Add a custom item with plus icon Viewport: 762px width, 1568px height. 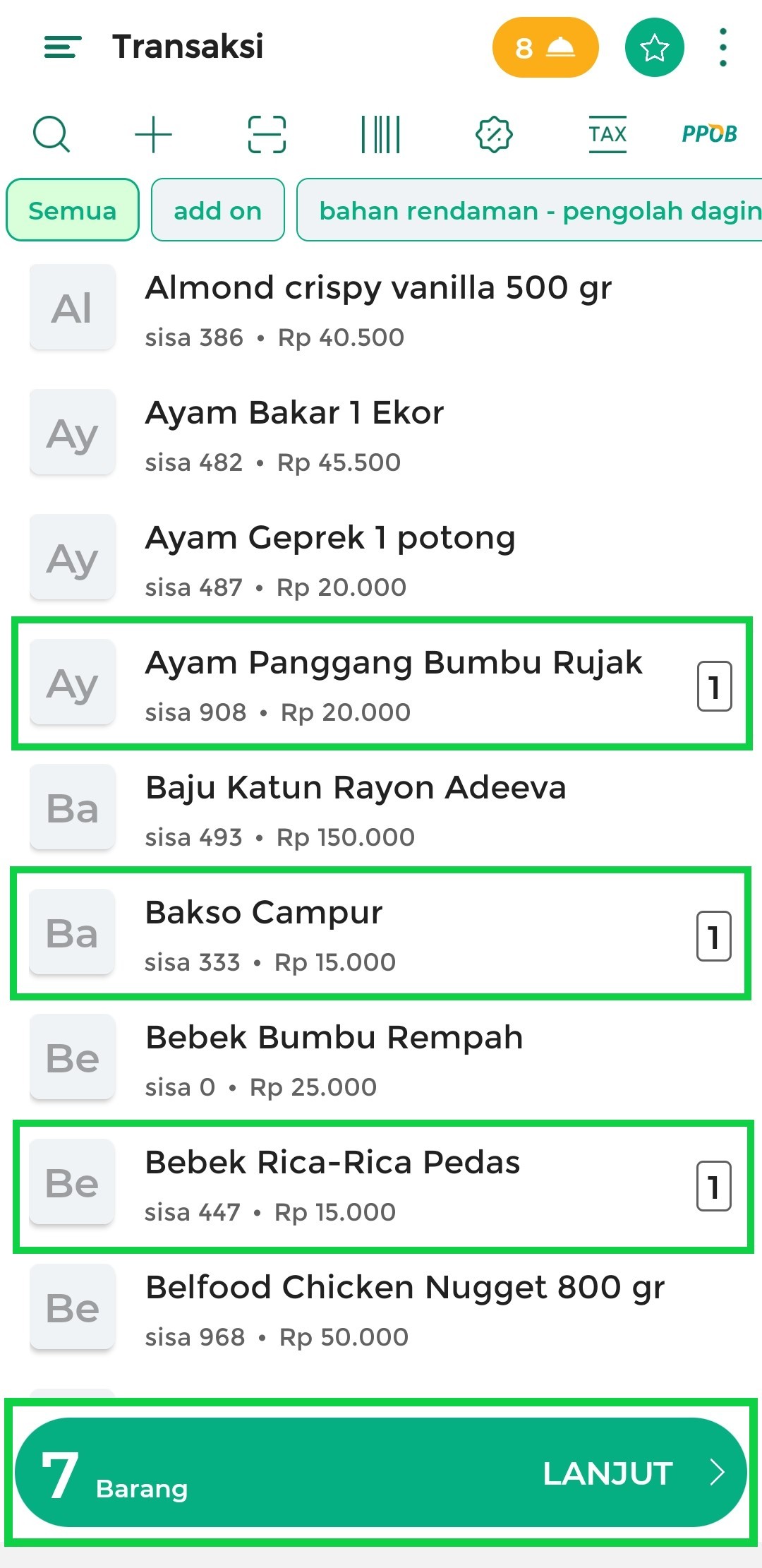point(153,134)
